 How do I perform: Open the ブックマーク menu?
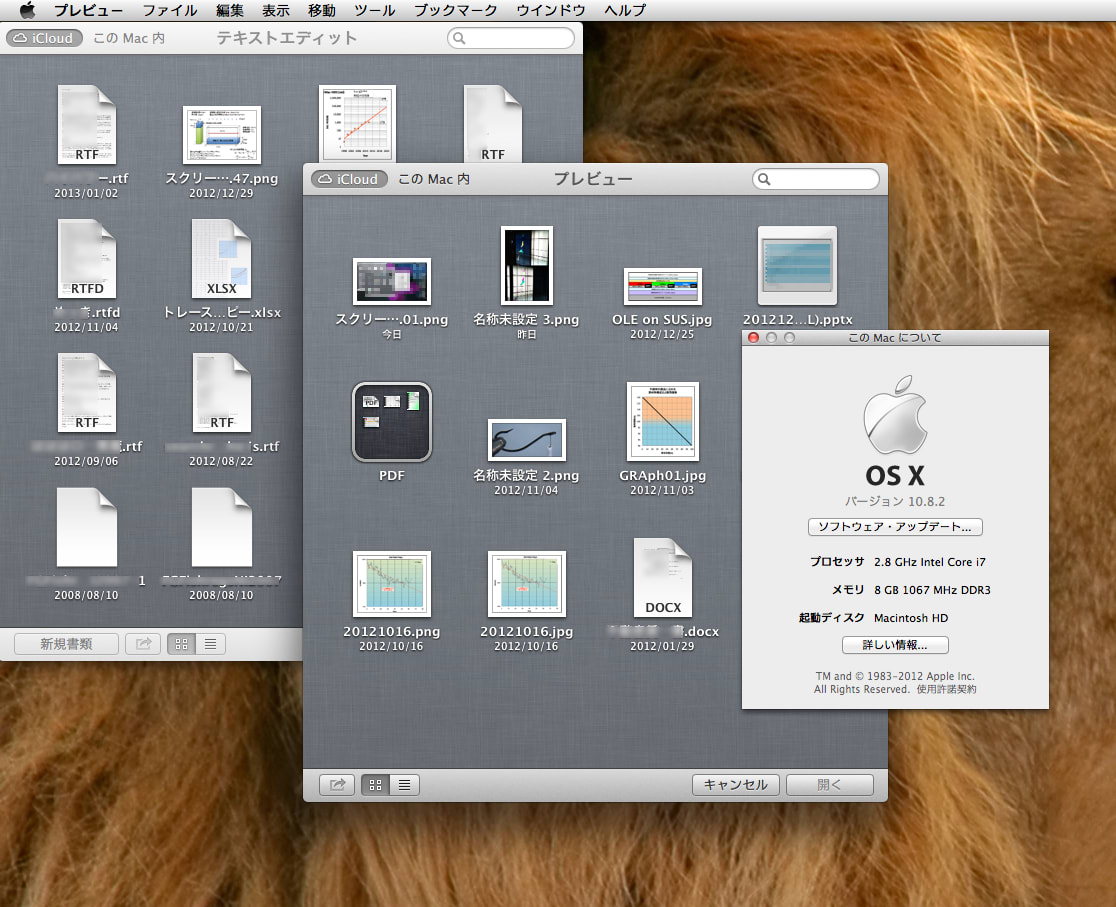click(x=456, y=10)
